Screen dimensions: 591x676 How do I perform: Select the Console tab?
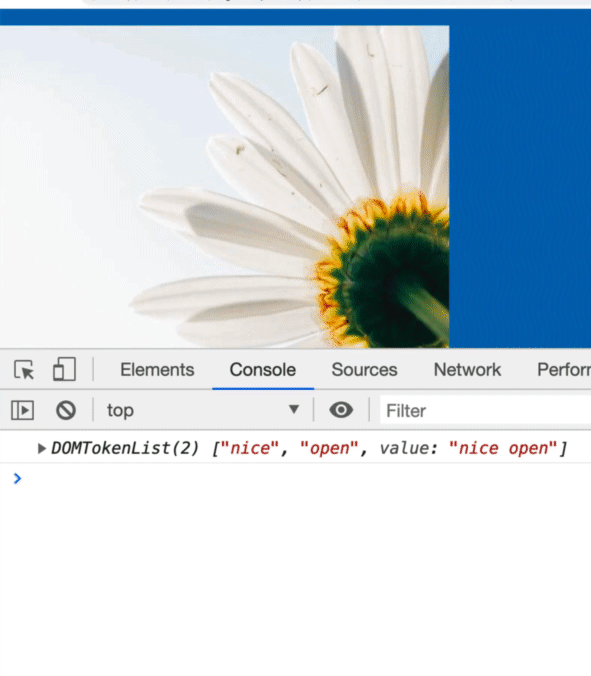263,370
